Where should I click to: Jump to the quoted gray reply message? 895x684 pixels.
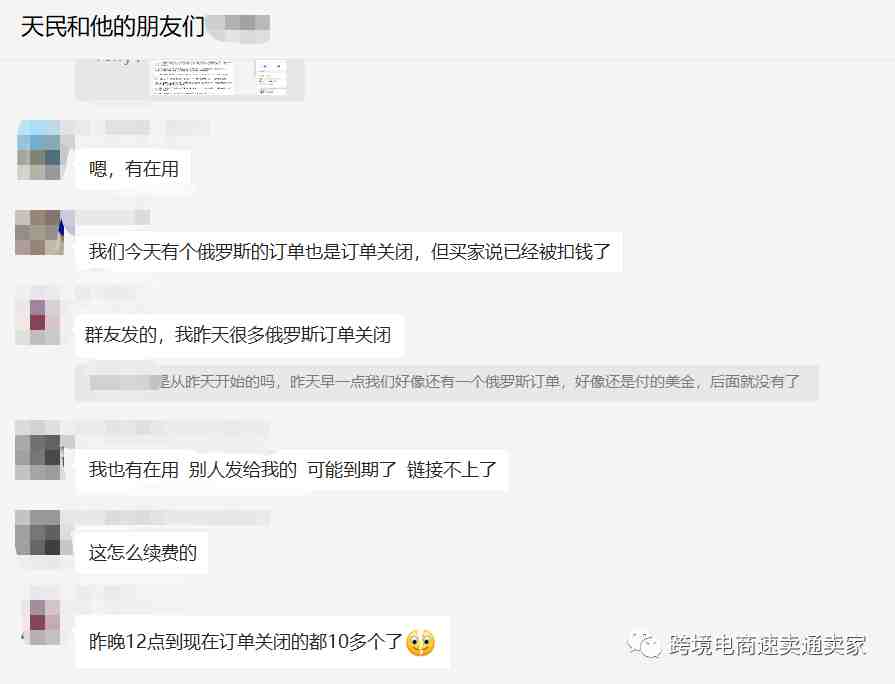tap(447, 382)
